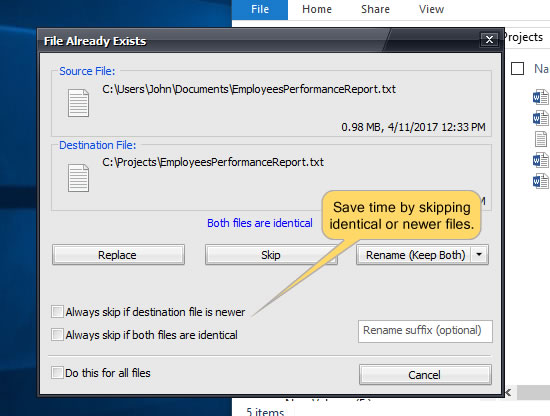Click the destination file document icon
This screenshot has height=416, width=550.
coord(78,178)
